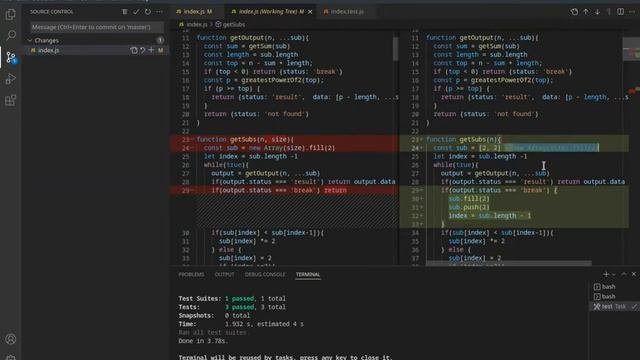The image size is (640, 360).
Task: Click the minimap in the diff editor
Action: click(x=631, y=49)
